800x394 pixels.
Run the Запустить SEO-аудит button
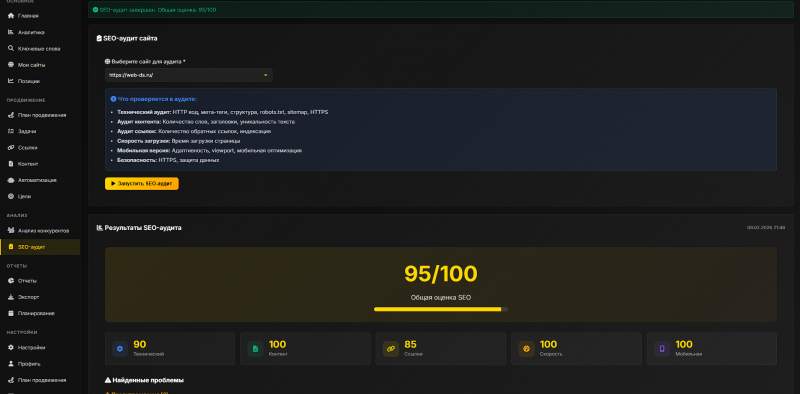(x=142, y=183)
